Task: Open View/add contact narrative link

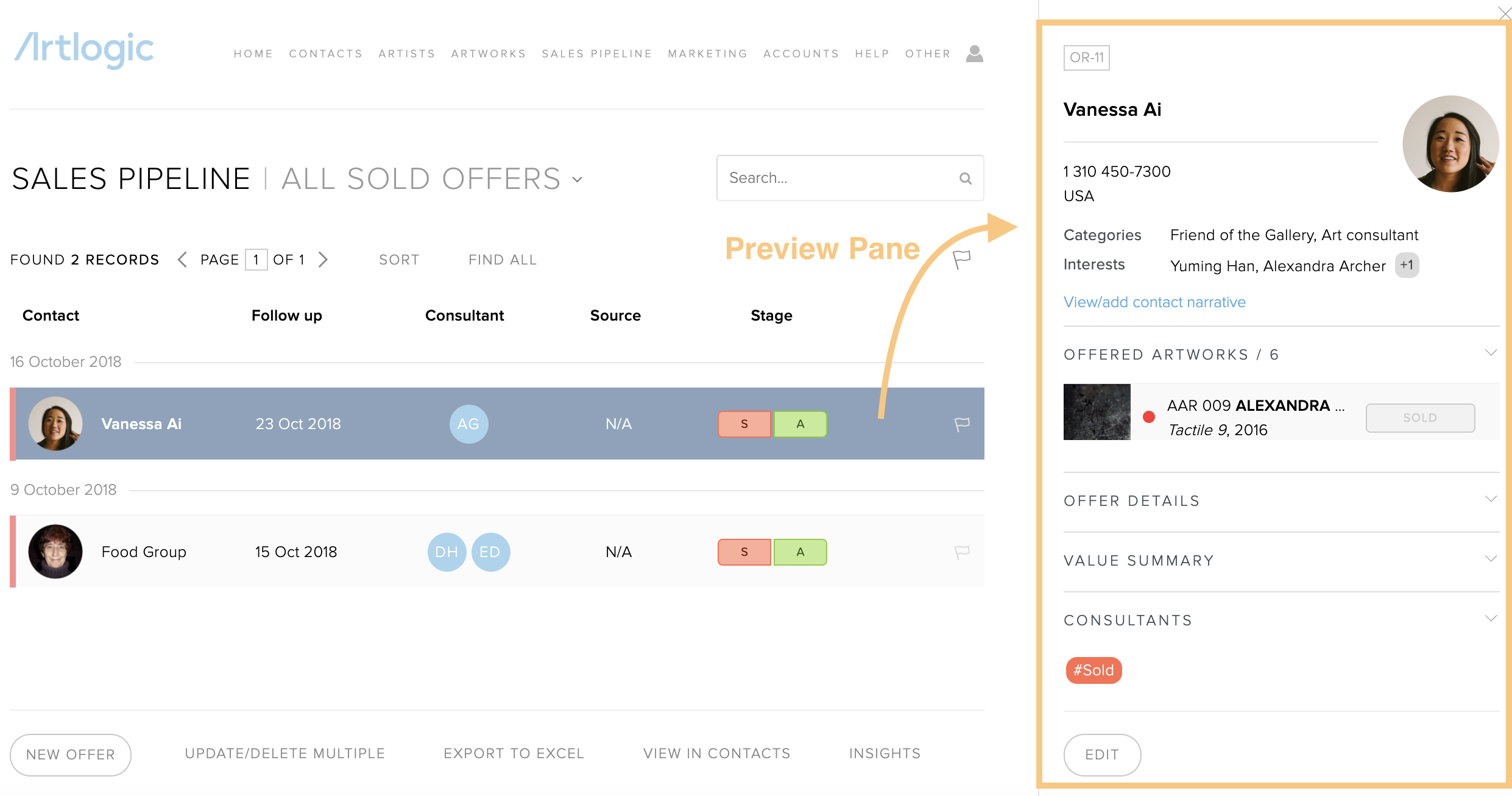Action: pos(1154,302)
